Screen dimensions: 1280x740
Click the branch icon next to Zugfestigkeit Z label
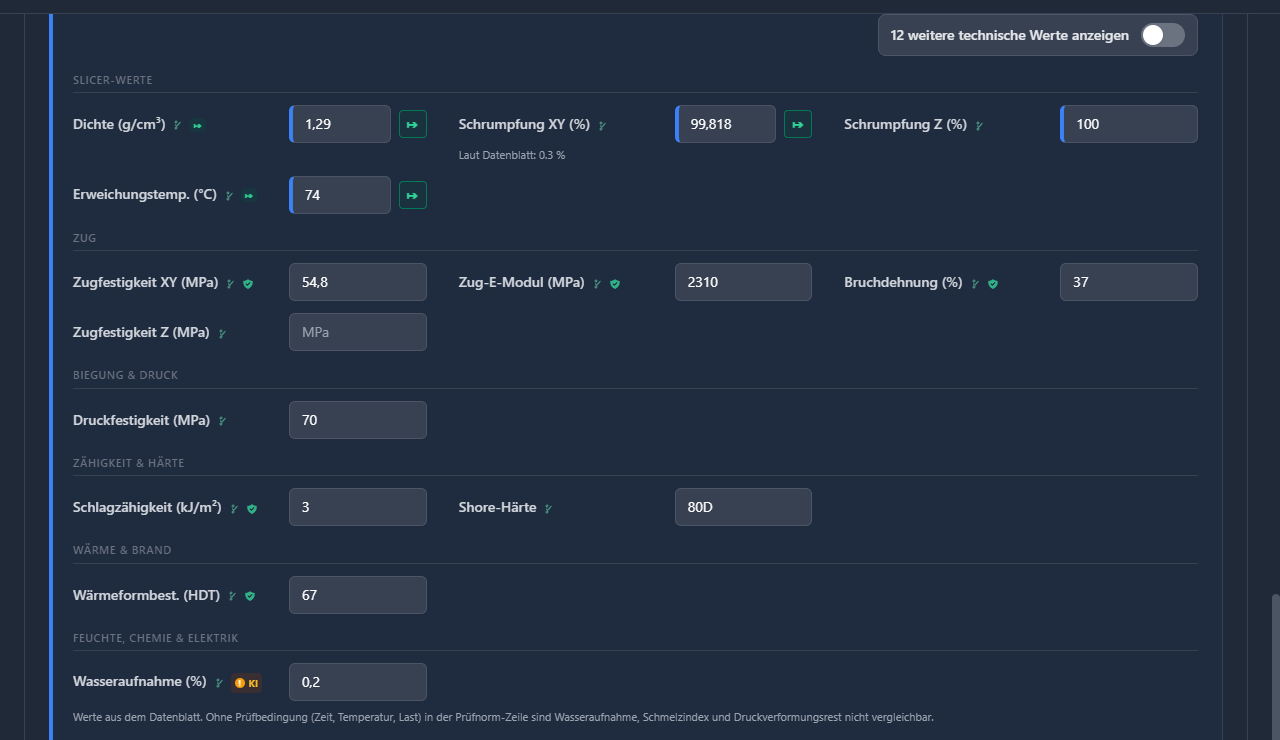tap(222, 333)
